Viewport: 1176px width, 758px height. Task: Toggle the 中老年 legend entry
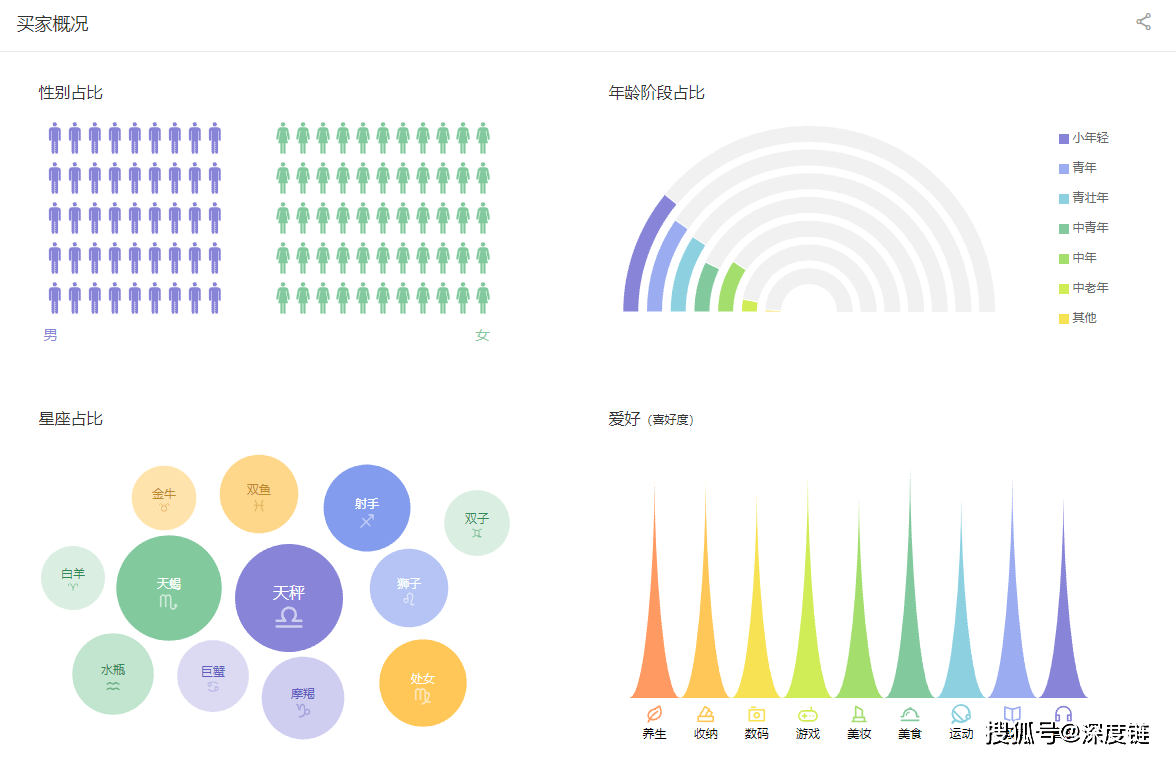(1084, 288)
